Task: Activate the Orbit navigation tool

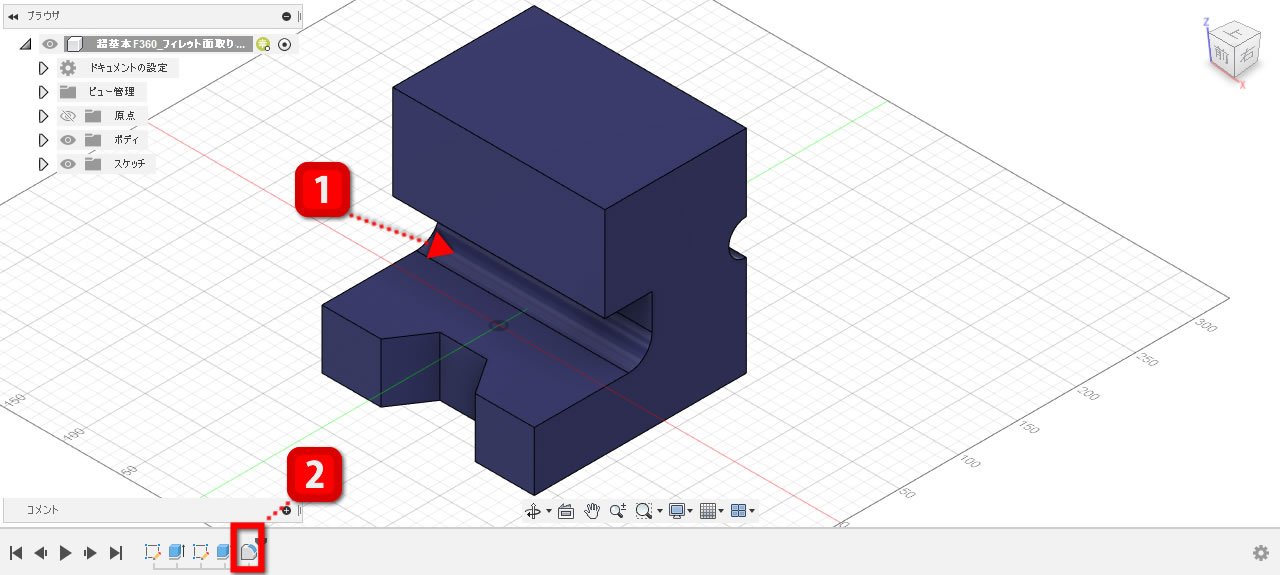Action: pos(532,511)
